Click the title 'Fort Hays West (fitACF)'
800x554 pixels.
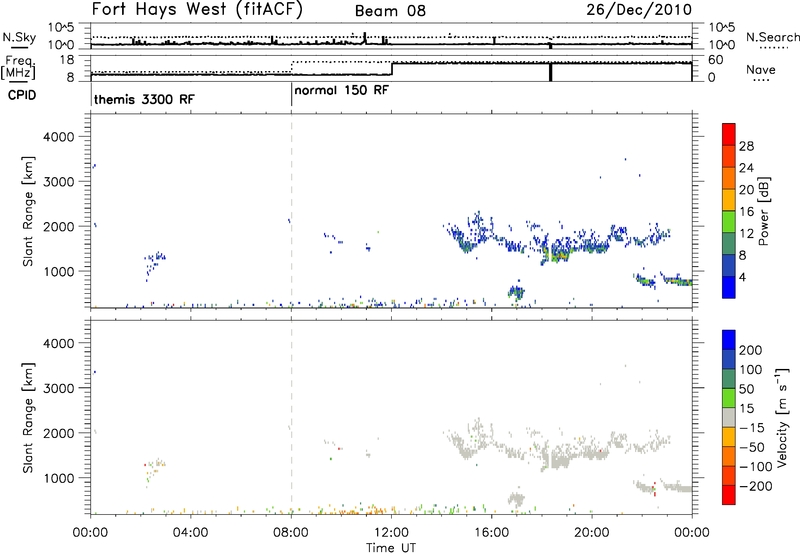(197, 10)
